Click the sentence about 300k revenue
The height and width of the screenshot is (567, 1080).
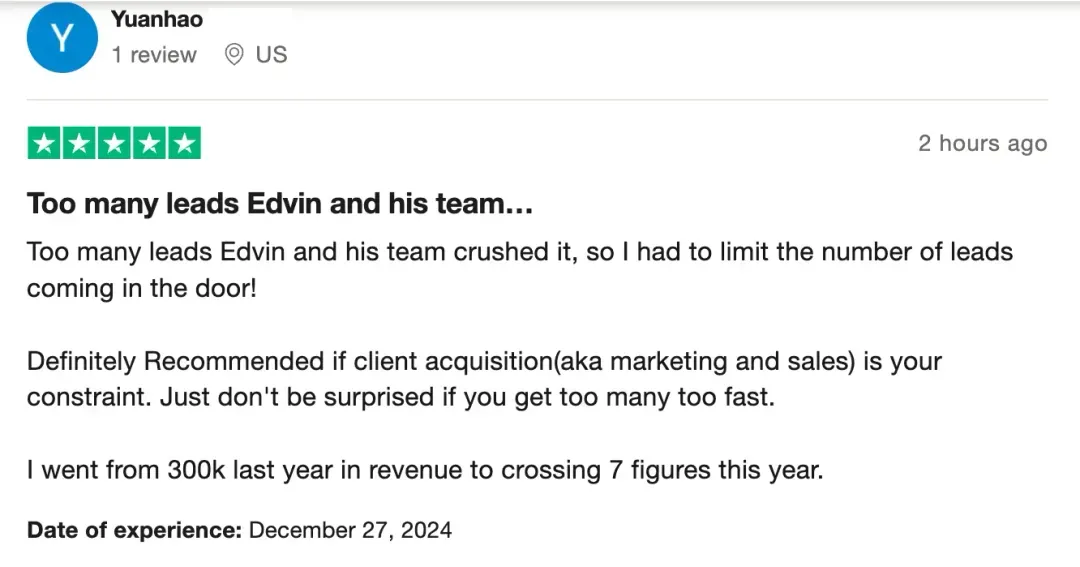point(425,470)
